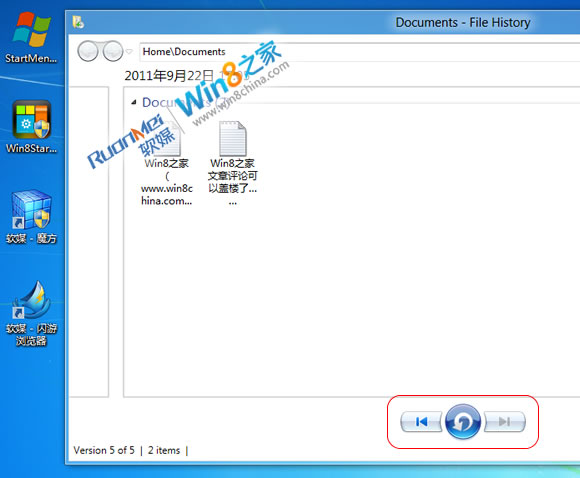Select the Win8之家文章评论可以盖楼了 file
The image size is (580, 478).
(x=232, y=164)
